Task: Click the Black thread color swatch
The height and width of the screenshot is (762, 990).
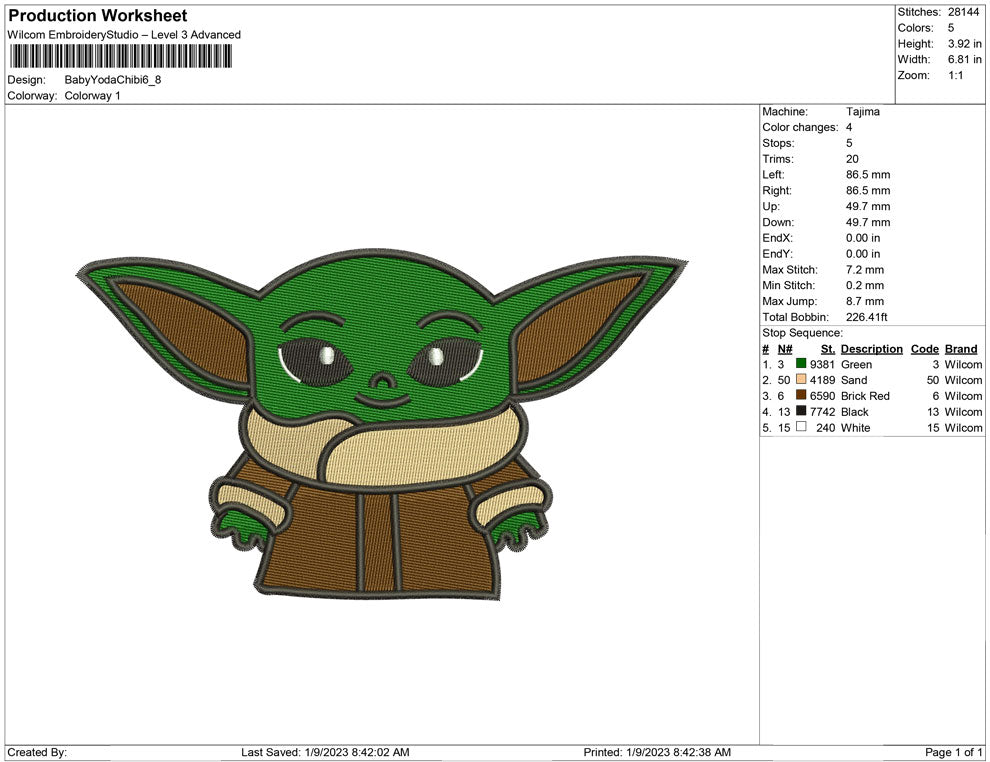Action: pos(801,412)
